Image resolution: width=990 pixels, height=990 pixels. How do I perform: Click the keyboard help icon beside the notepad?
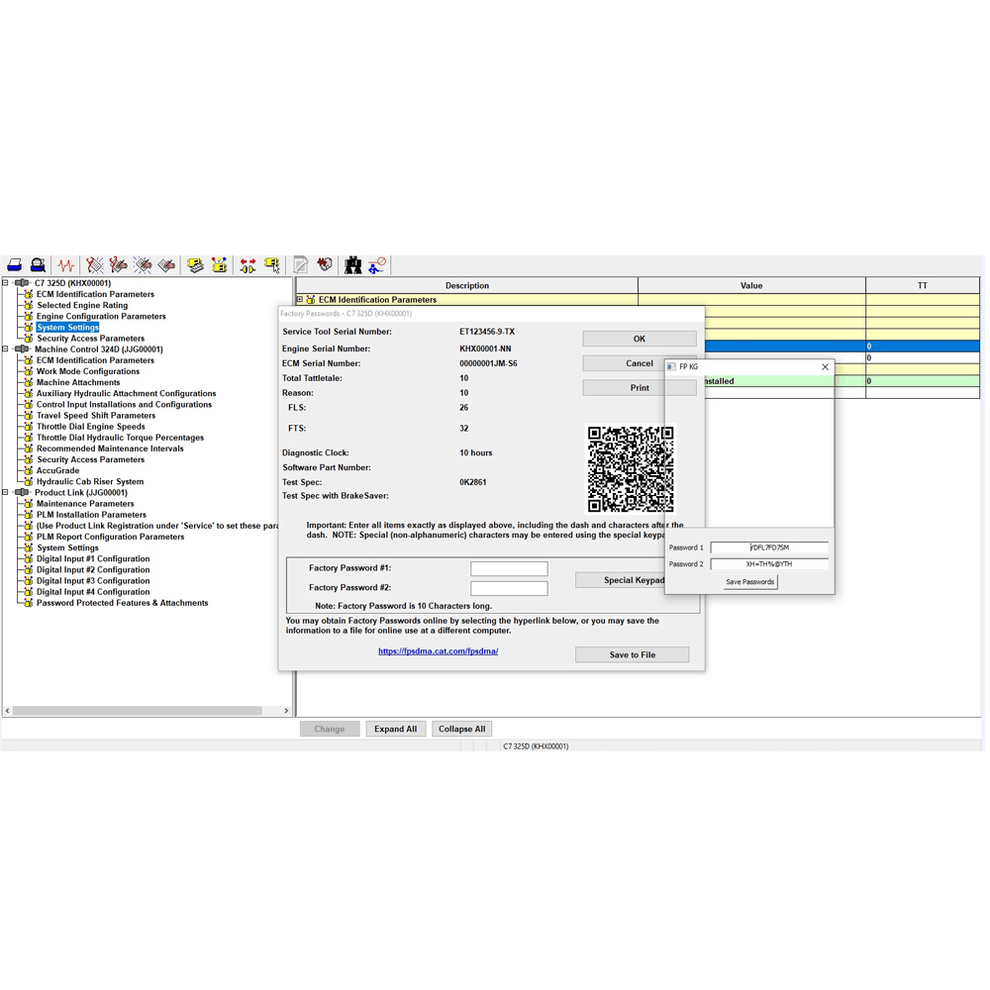pos(326,264)
